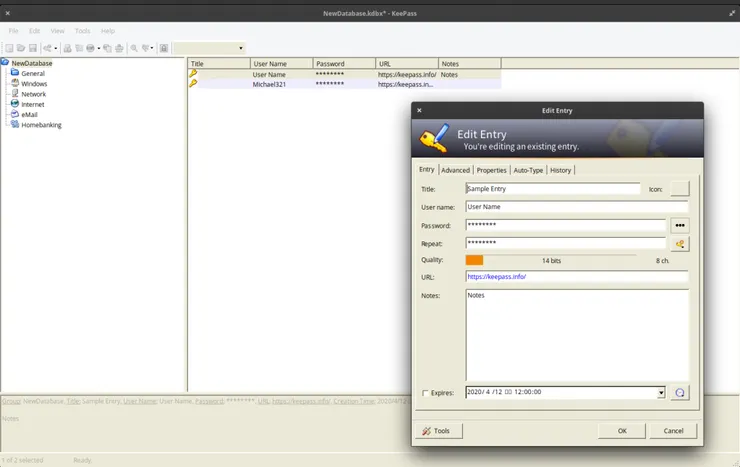Viewport: 740px width, 467px height.
Task: Open the Add Entry dropdown arrow
Action: pyautogui.click(x=56, y=48)
